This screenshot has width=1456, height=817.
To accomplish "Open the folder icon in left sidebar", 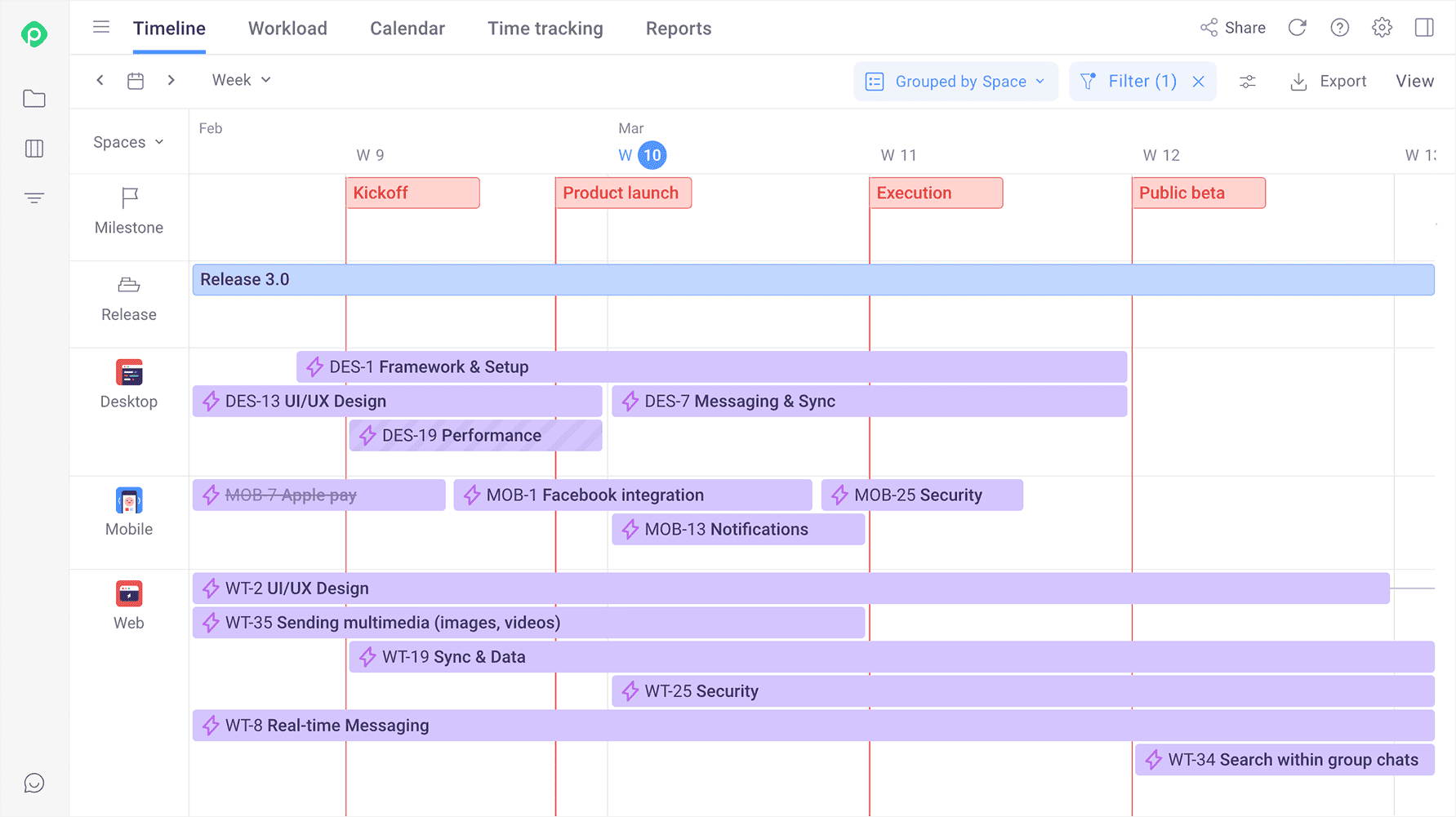I will coord(34,99).
